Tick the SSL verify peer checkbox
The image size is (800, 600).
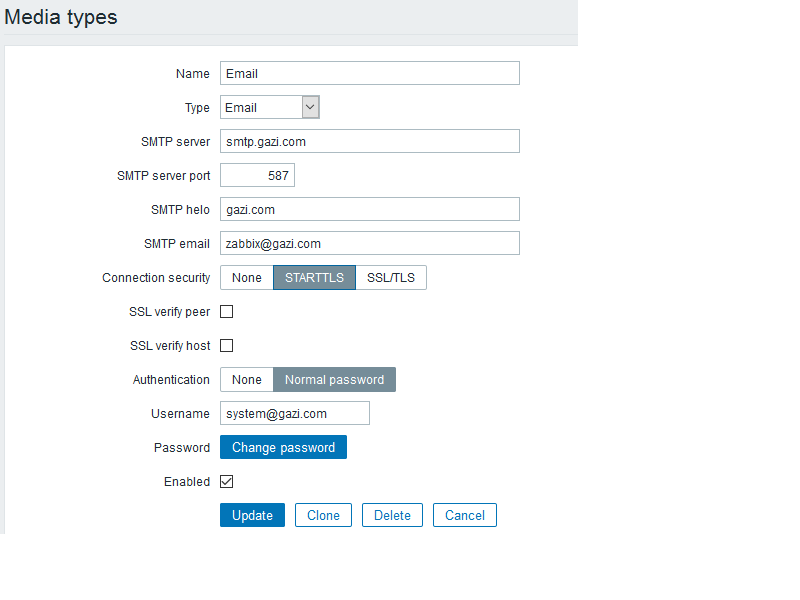coord(227,311)
